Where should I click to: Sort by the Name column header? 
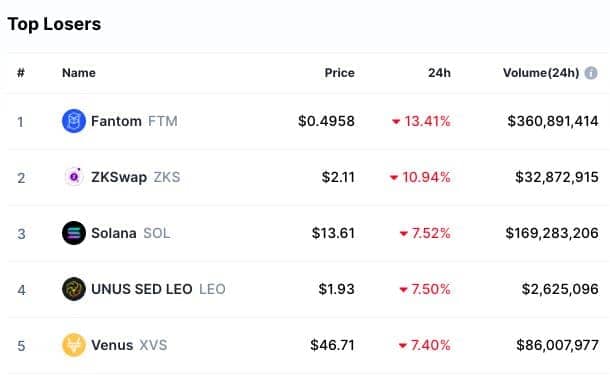[x=79, y=73]
